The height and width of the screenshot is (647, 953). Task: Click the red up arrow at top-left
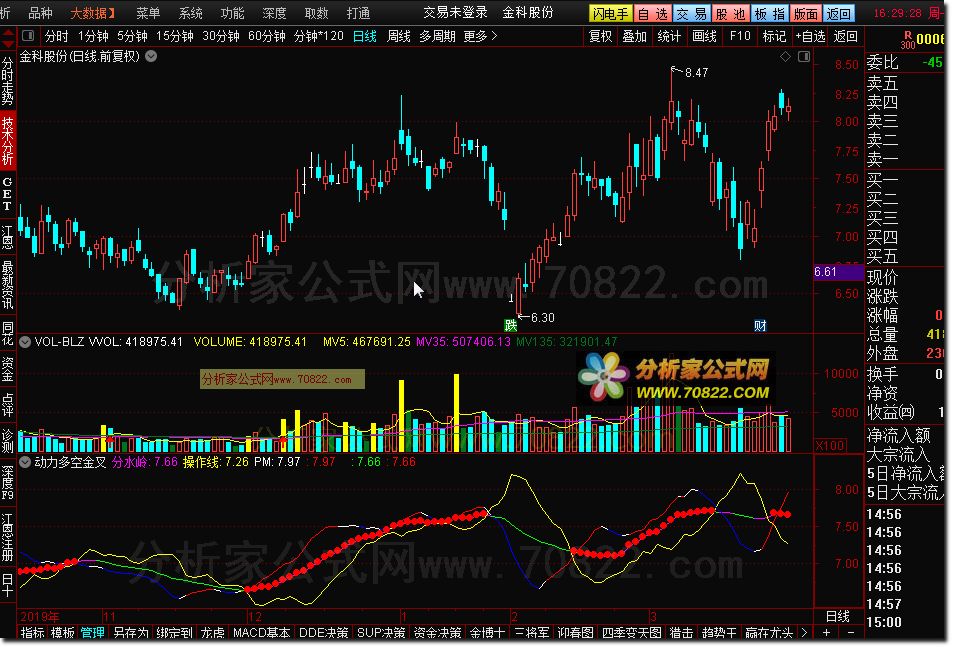[8, 34]
